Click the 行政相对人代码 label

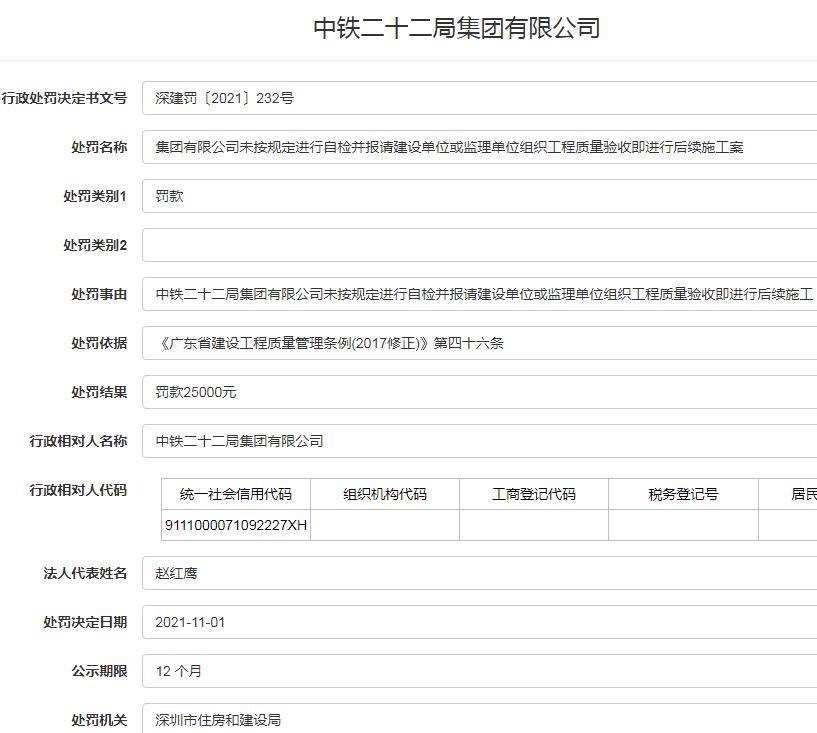pos(78,490)
